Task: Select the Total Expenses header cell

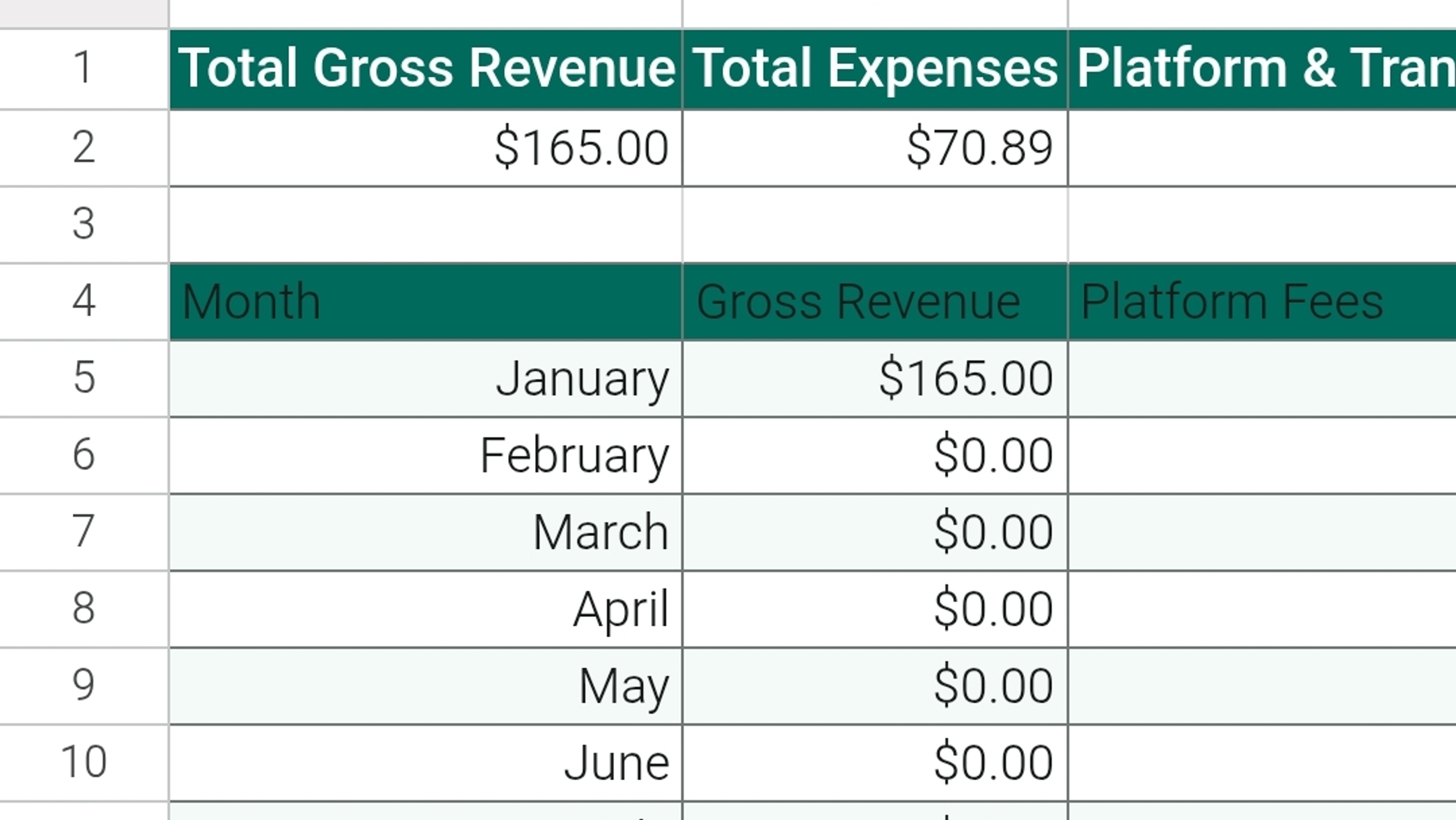Action: click(x=875, y=69)
